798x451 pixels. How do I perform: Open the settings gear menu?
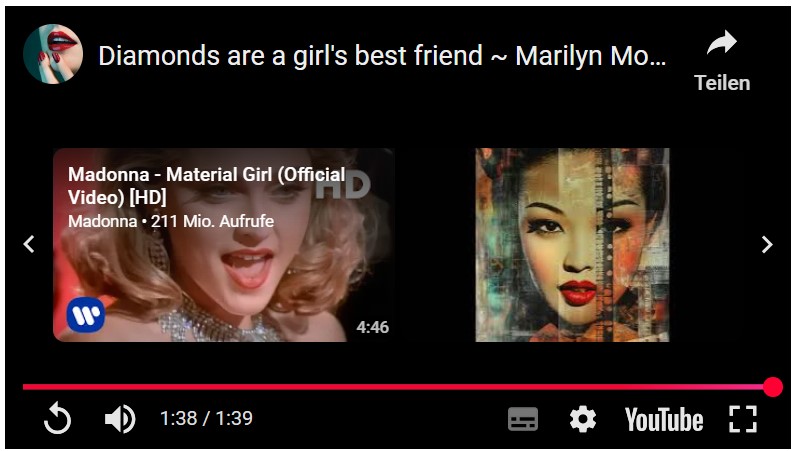(x=583, y=419)
